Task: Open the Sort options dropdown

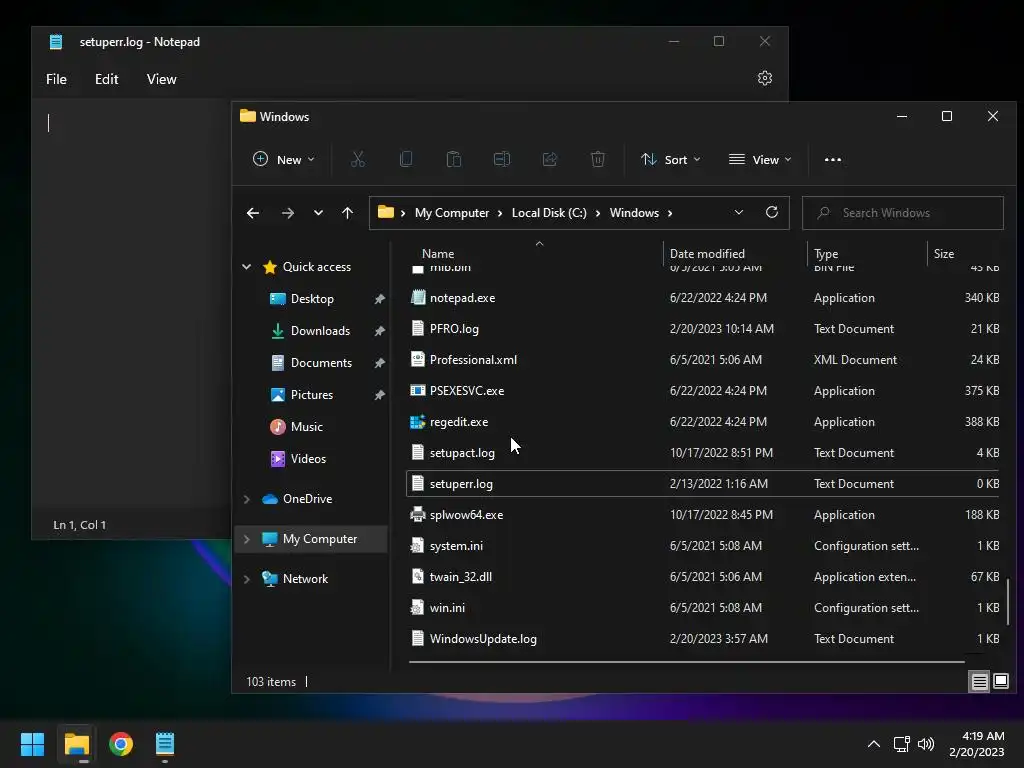Action: click(x=671, y=159)
